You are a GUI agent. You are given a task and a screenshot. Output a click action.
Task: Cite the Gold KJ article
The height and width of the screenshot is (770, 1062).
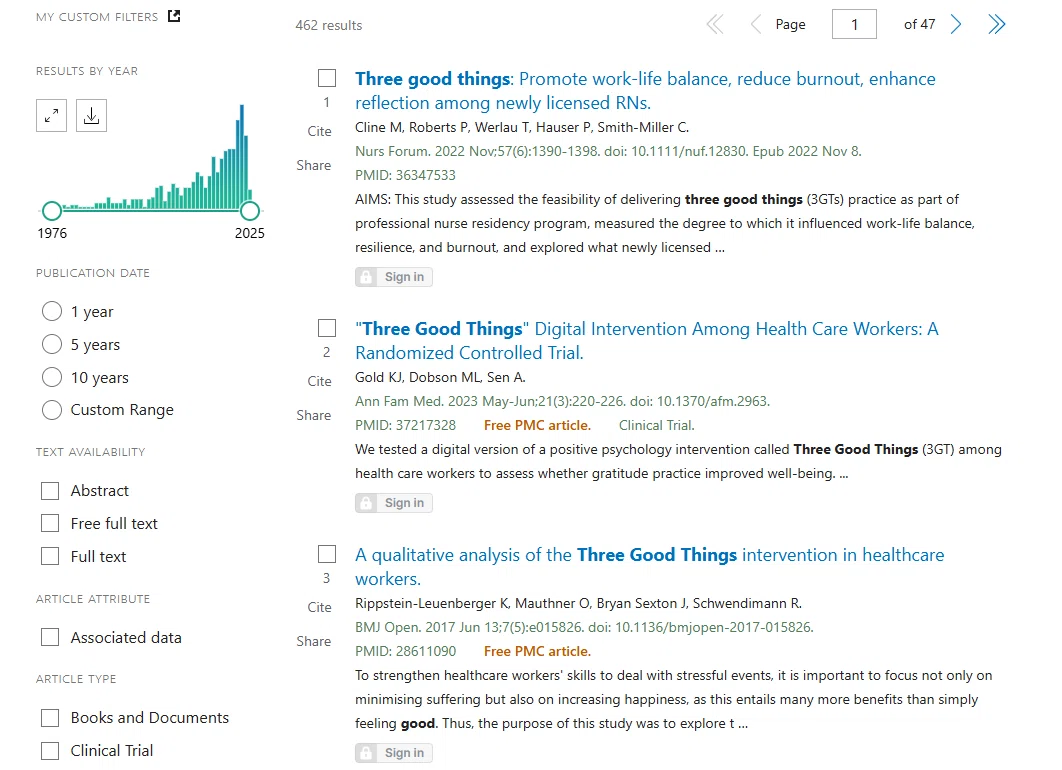point(320,381)
